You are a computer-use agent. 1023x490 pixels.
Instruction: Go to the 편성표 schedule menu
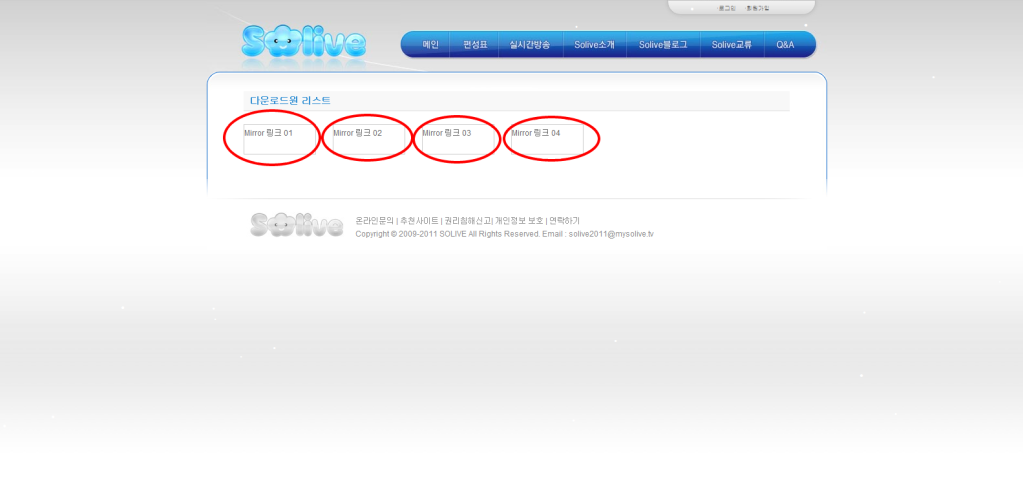point(474,45)
